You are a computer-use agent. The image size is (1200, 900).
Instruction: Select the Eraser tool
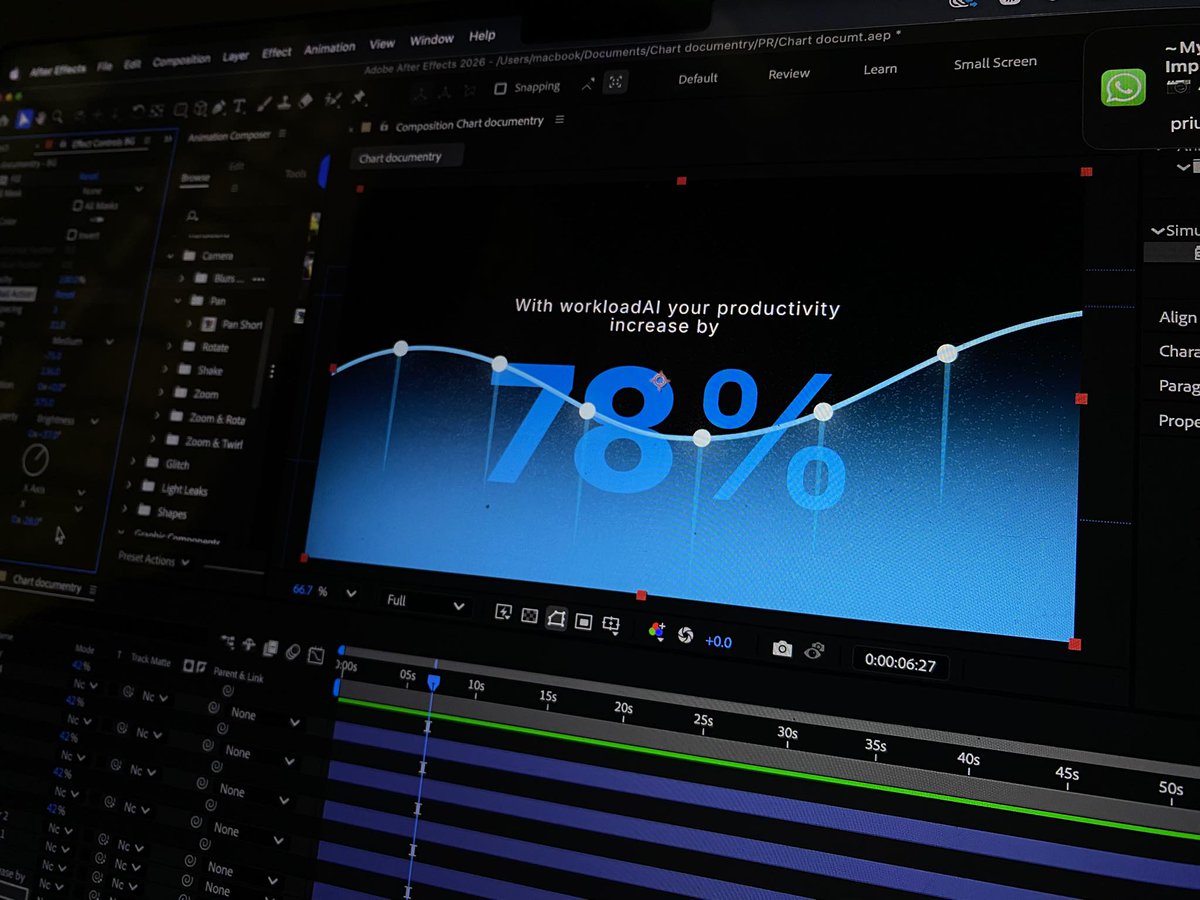305,101
